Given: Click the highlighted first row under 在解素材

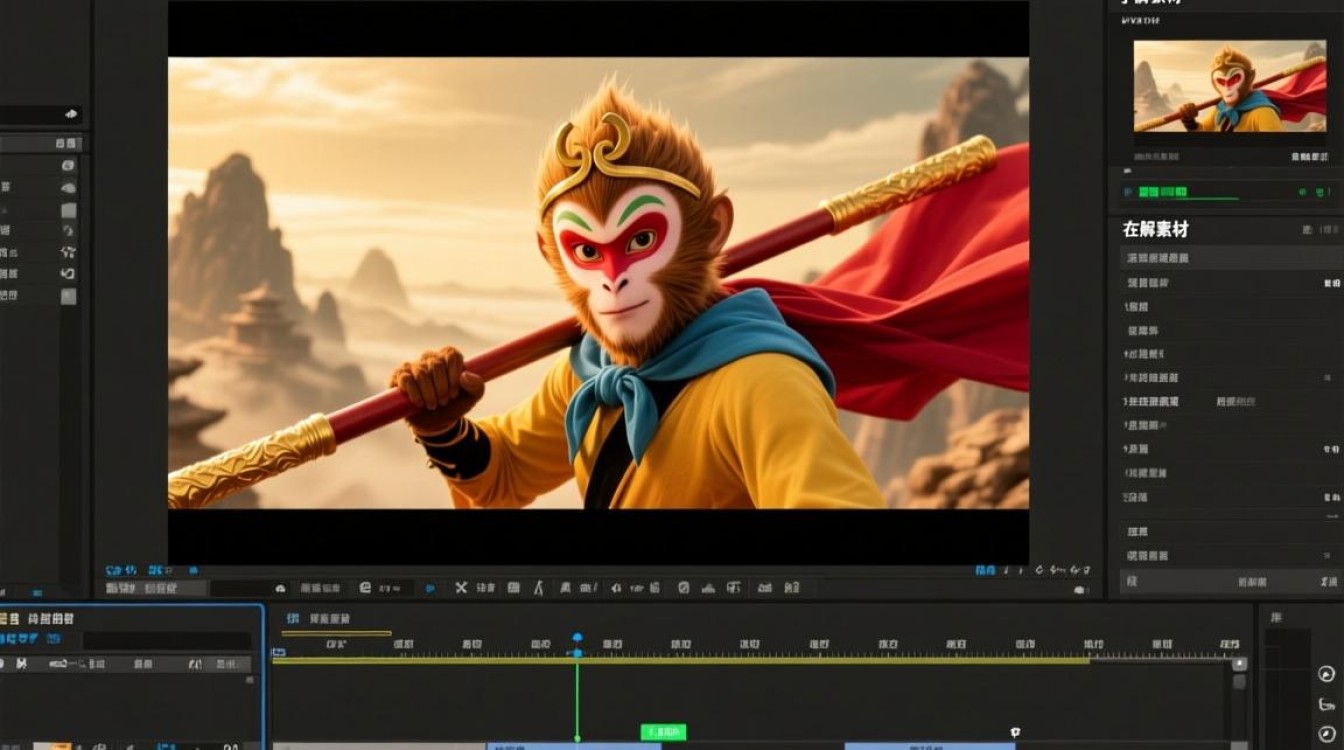Looking at the screenshot, I should tap(1231, 258).
